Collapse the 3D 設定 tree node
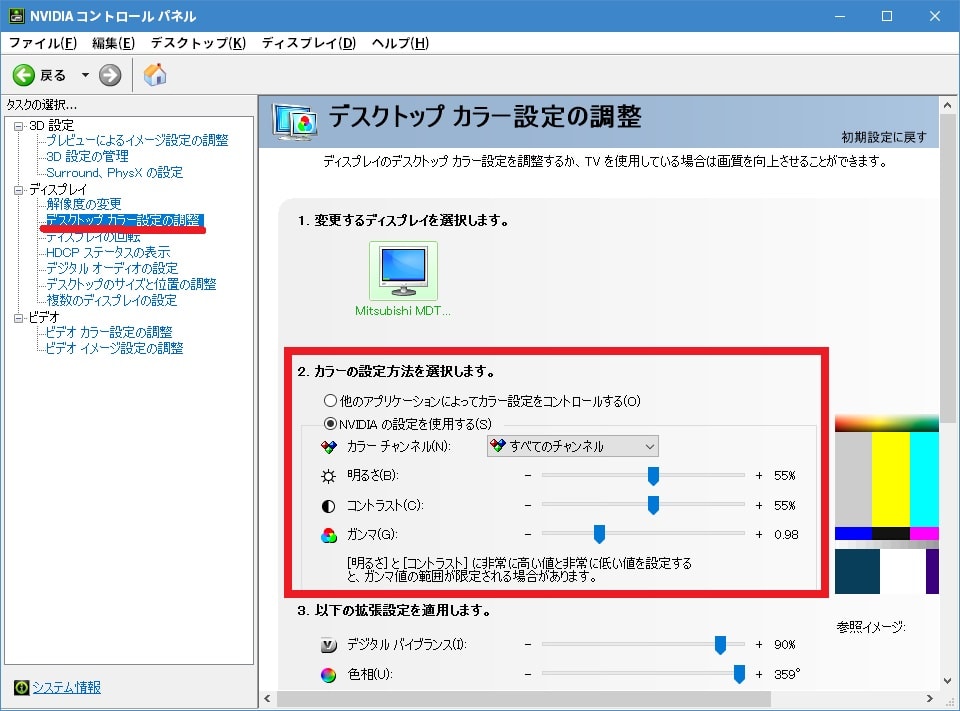Screen dimensions: 960x711 click(x=18, y=126)
